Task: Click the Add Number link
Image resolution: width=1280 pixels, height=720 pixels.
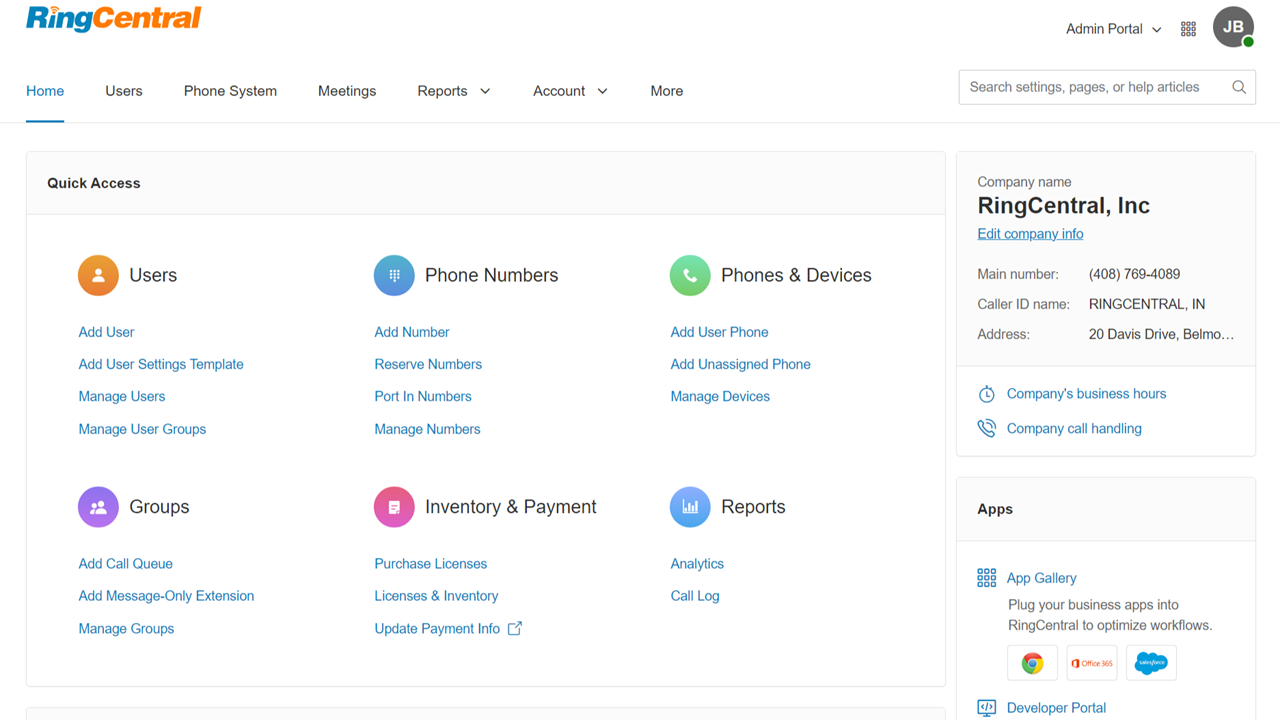Action: tap(412, 332)
